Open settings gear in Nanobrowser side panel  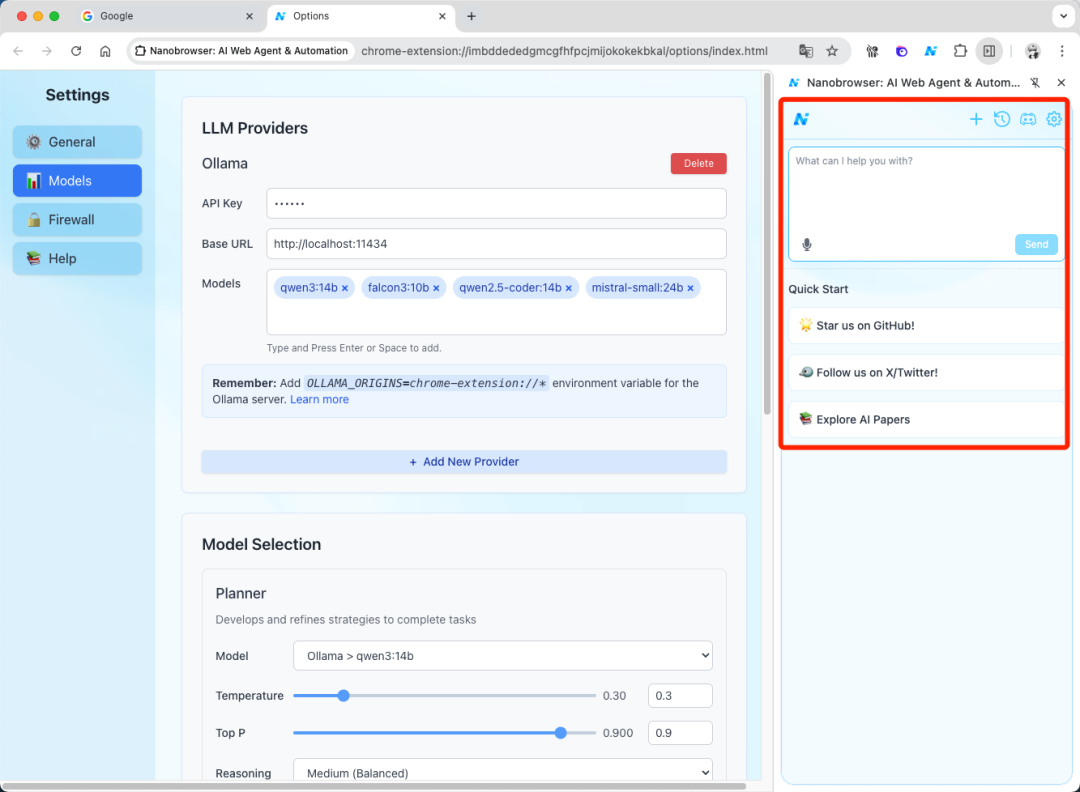pyautogui.click(x=1054, y=119)
